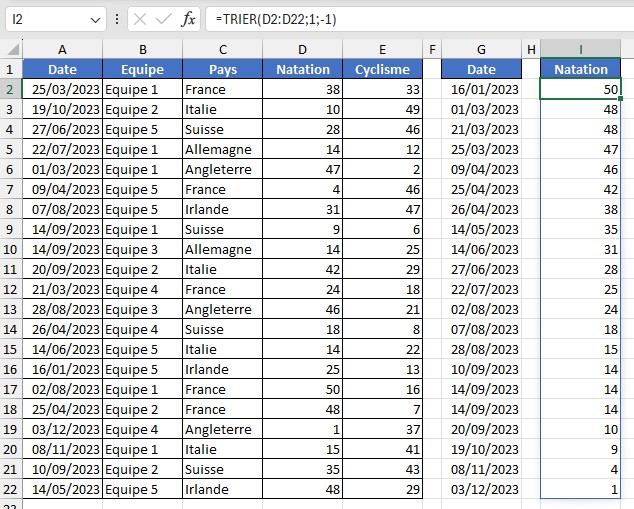Click the cell containing Allemagne in row 5
634x509 pixels.
point(222,149)
